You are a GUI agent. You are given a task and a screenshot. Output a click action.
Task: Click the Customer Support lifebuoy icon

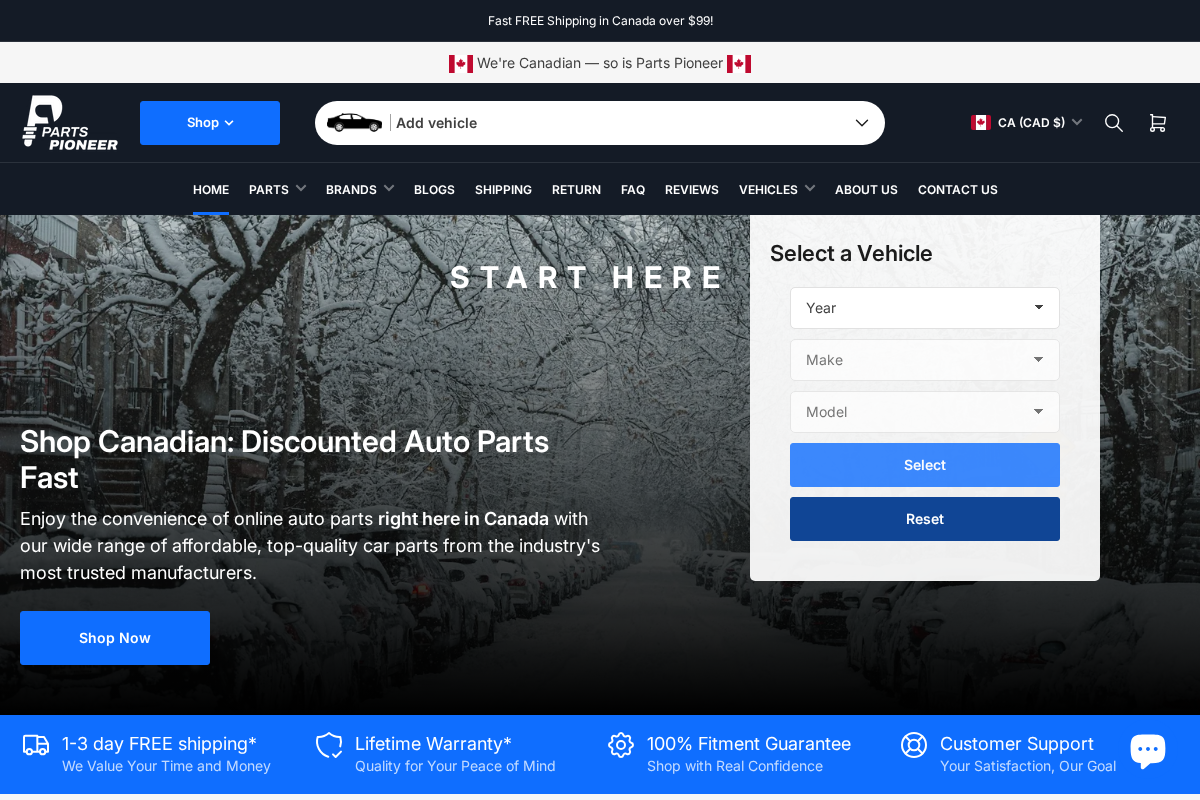pyautogui.click(x=914, y=745)
